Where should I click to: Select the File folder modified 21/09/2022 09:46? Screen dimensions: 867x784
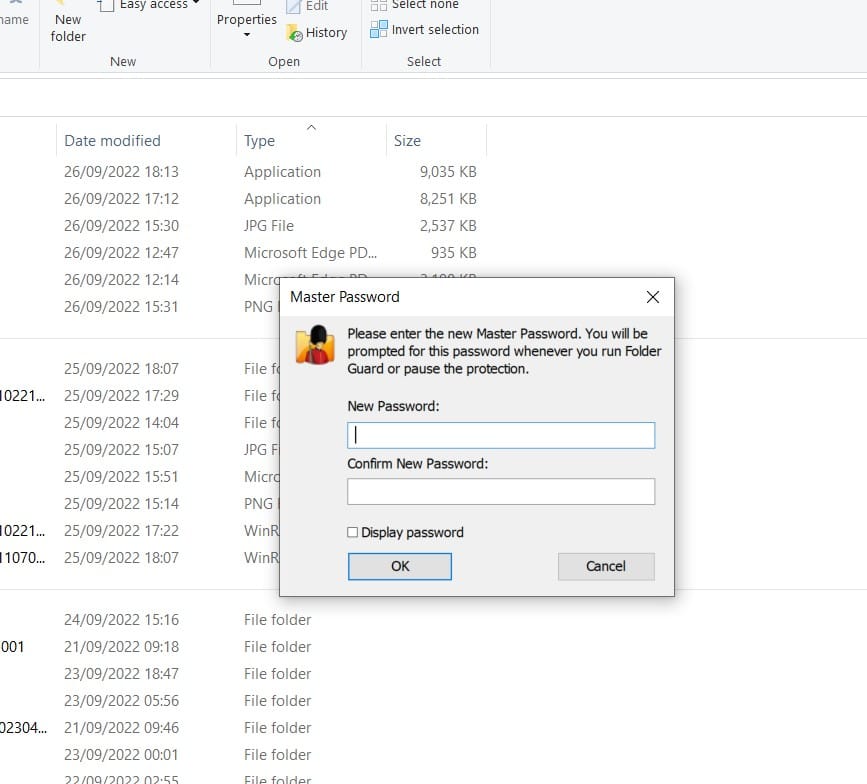[x=243, y=728]
